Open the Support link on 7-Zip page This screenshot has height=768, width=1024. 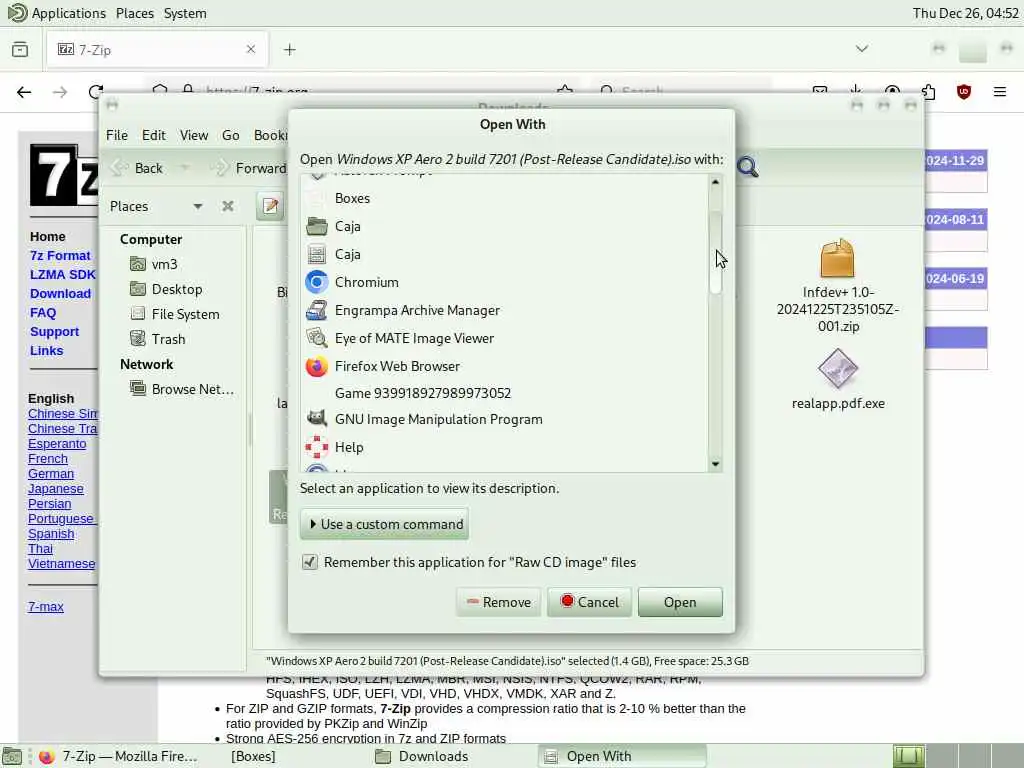[54, 332]
